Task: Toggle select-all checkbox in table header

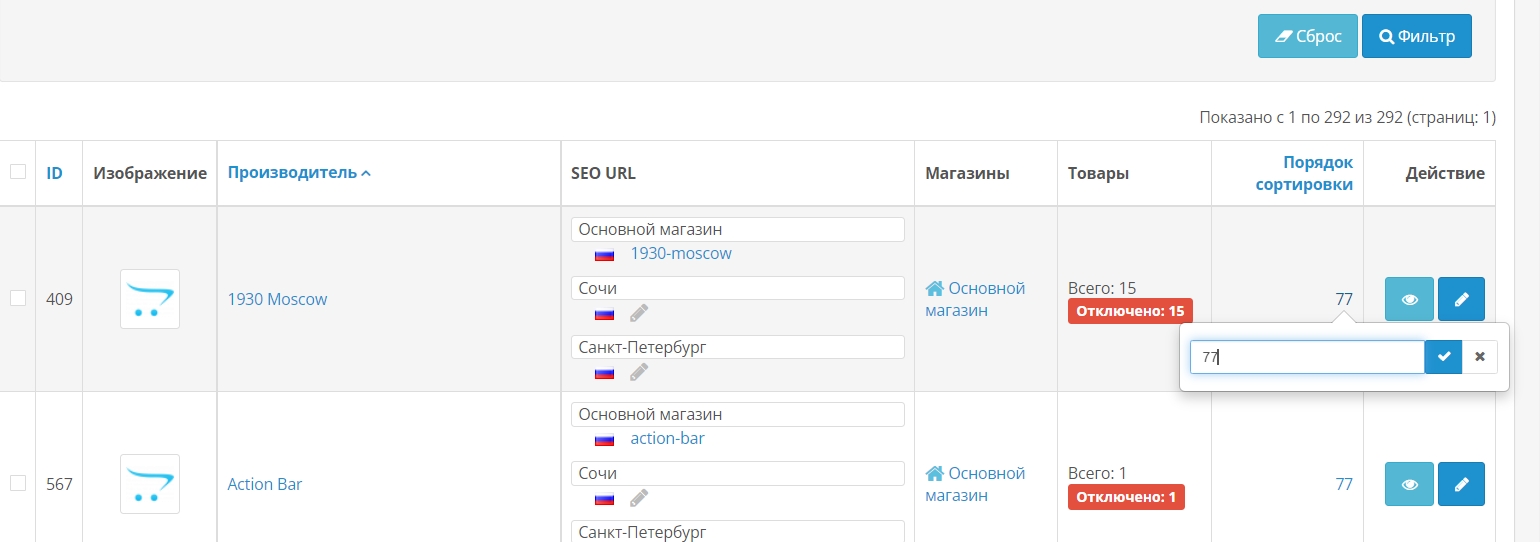Action: pyautogui.click(x=18, y=172)
